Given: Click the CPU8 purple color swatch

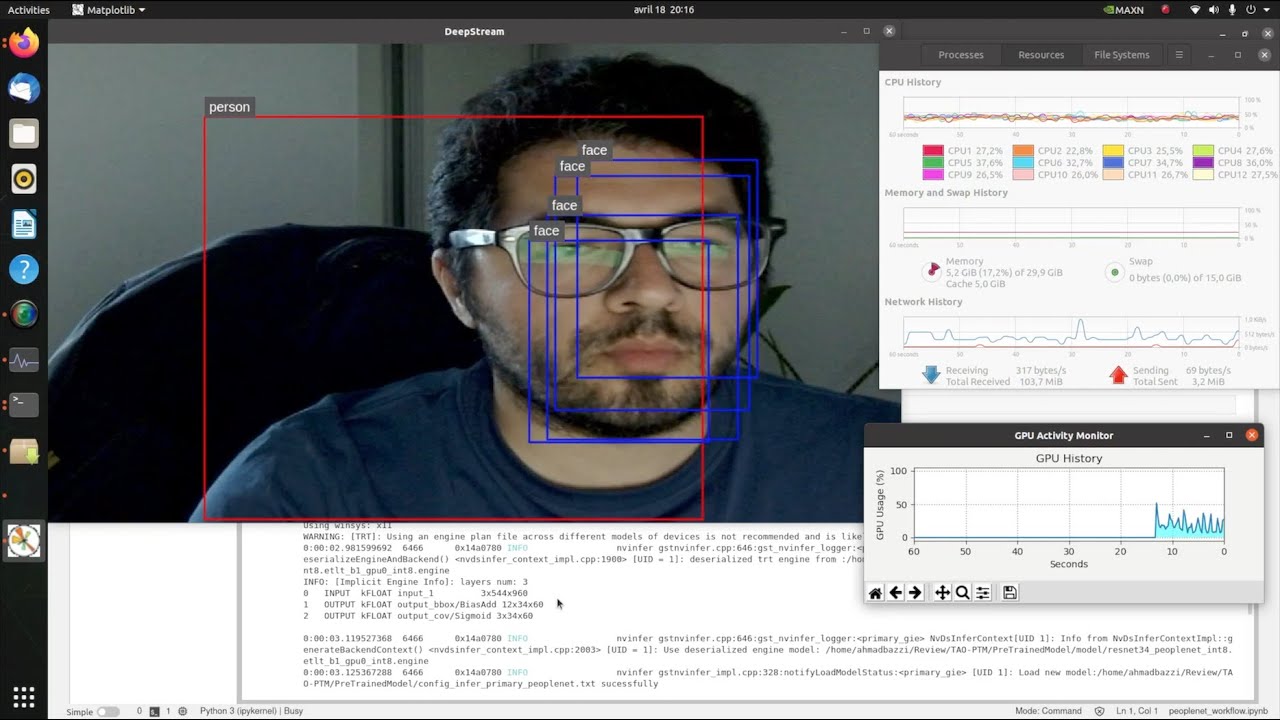Looking at the screenshot, I should (1203, 163).
